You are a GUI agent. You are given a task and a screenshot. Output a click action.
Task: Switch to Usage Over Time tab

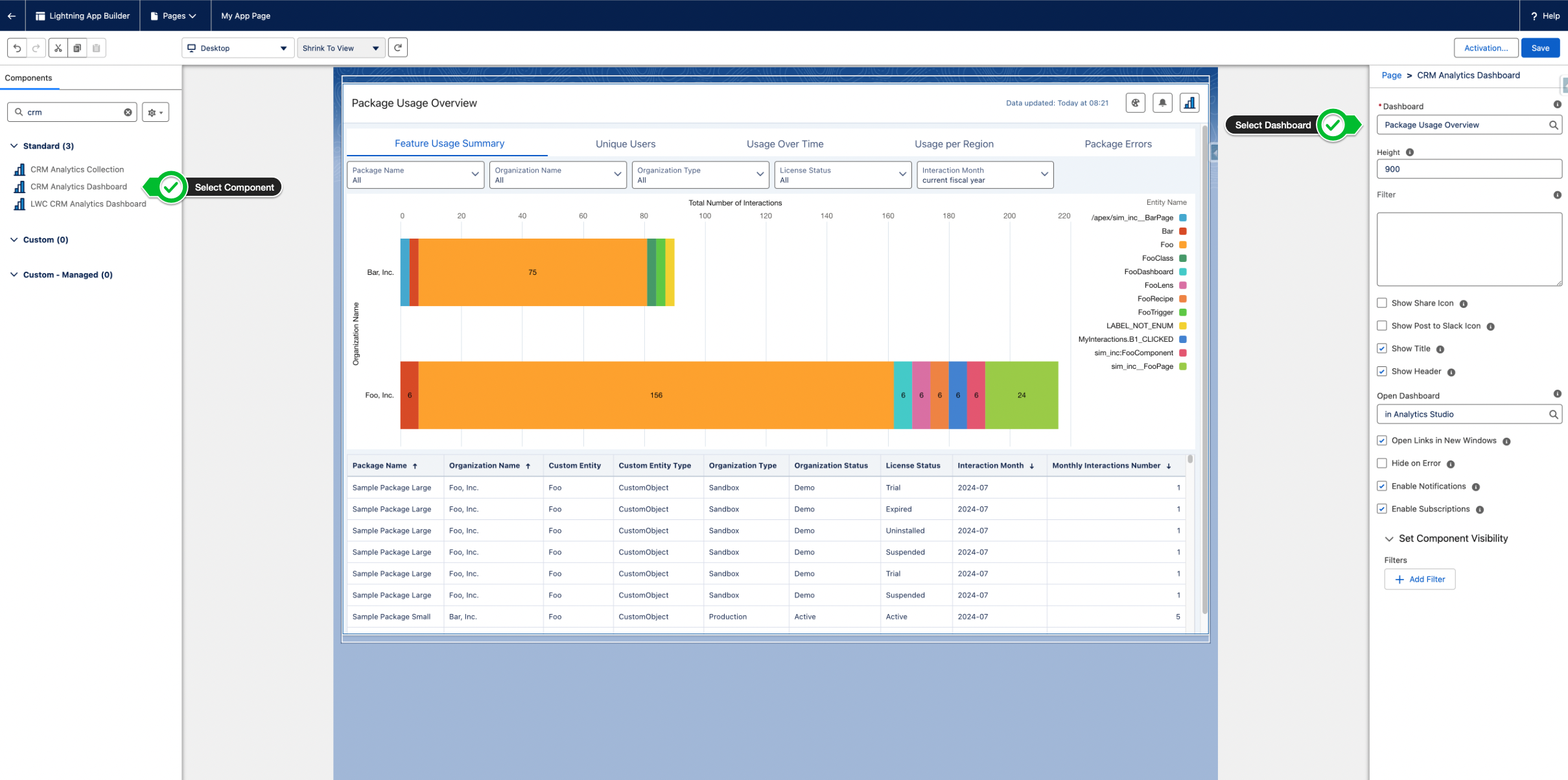[x=785, y=144]
